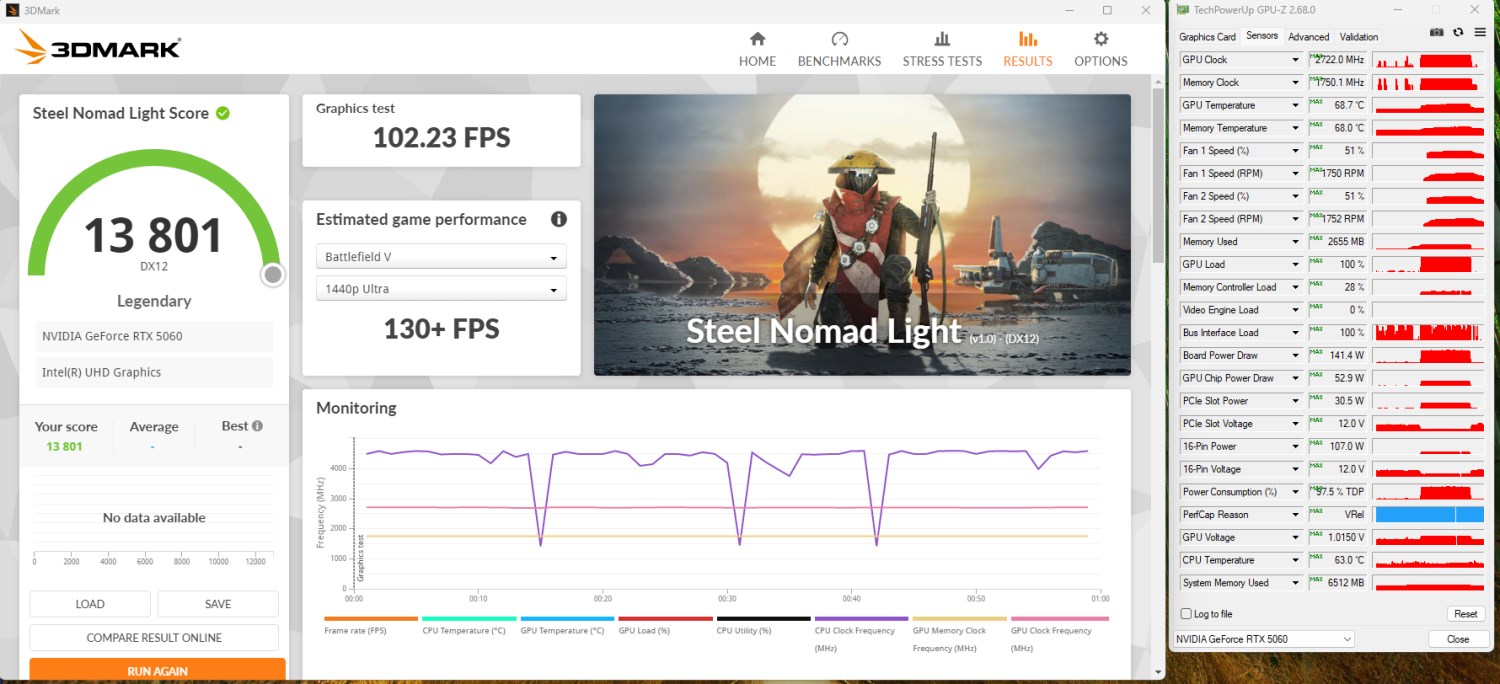Switch to the Graphics Card tab in GPU-Z
The width and height of the screenshot is (1500, 684).
(x=1207, y=37)
